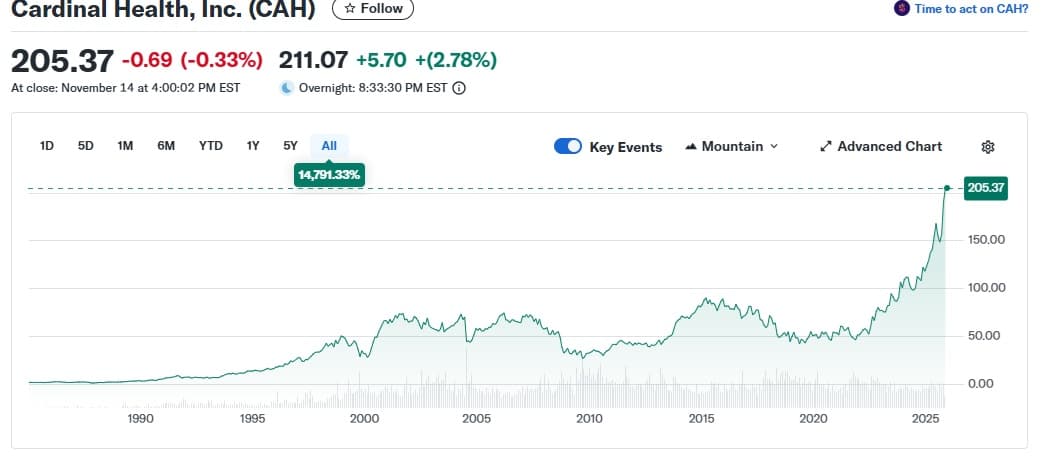Click the 1990 year label

140,419
